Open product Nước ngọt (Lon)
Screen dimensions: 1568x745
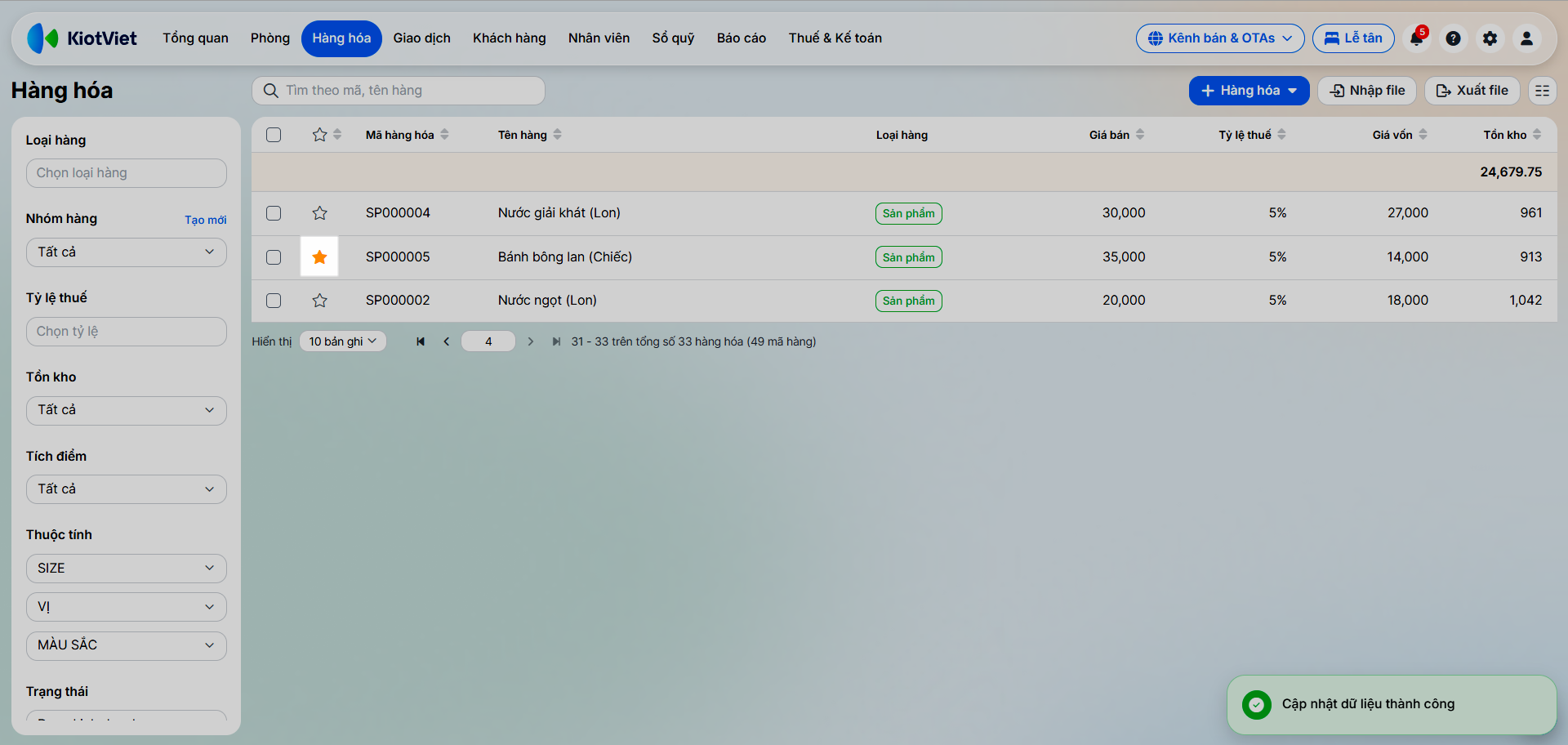[547, 301]
